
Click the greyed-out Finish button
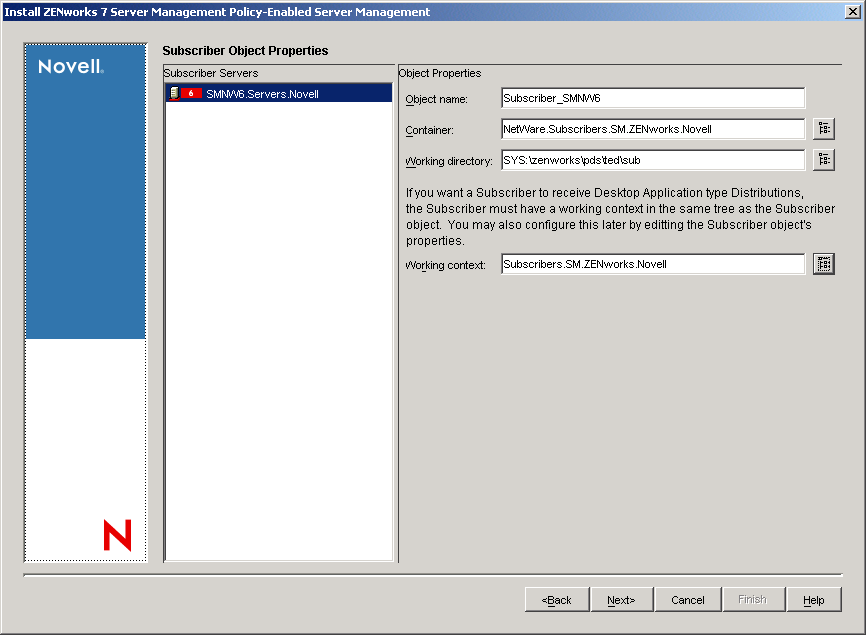tap(753, 600)
